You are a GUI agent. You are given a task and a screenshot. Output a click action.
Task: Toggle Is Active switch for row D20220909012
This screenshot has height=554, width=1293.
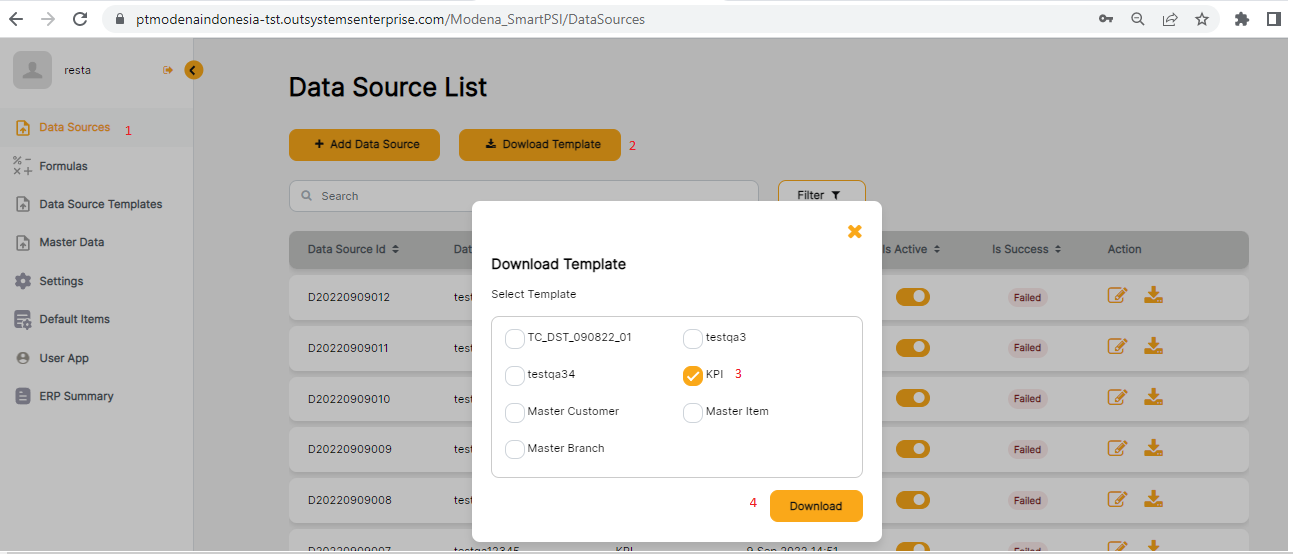(913, 297)
